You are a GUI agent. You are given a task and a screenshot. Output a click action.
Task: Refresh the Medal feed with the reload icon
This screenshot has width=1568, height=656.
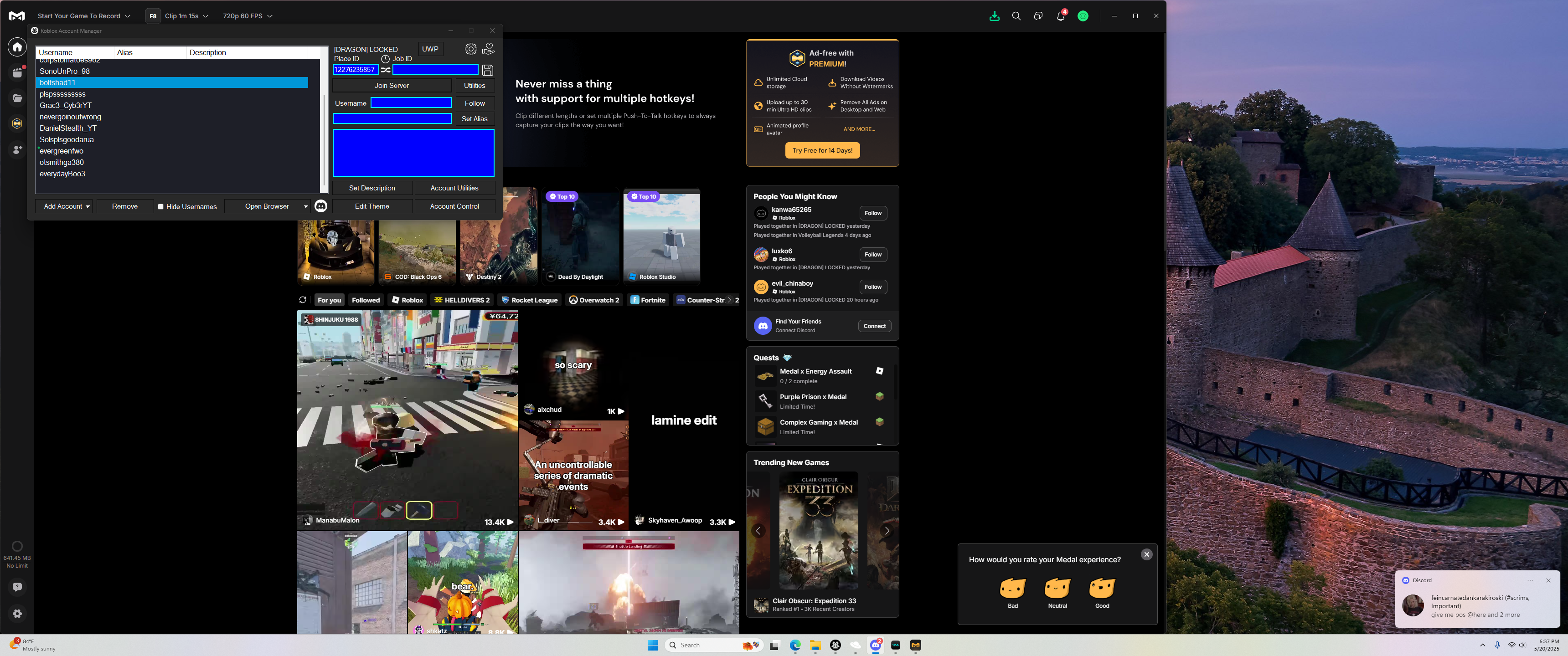[303, 300]
